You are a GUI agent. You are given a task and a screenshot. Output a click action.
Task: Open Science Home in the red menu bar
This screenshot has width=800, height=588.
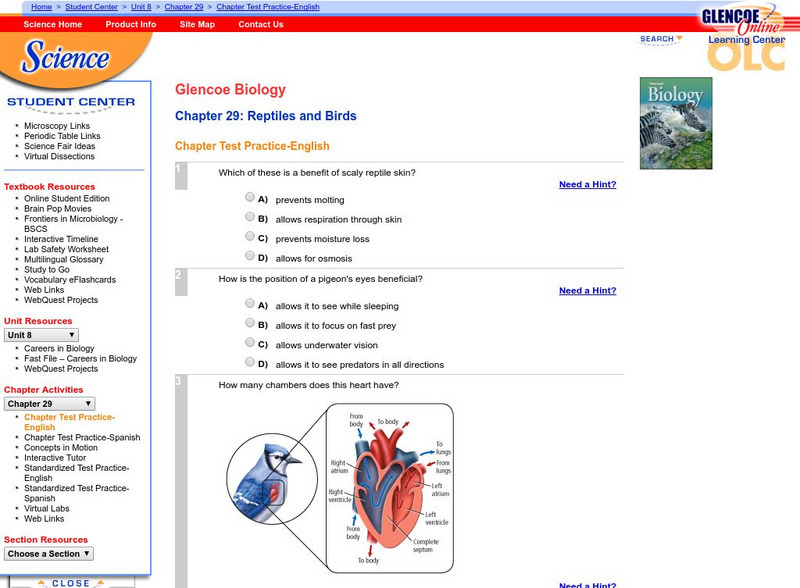tap(53, 24)
